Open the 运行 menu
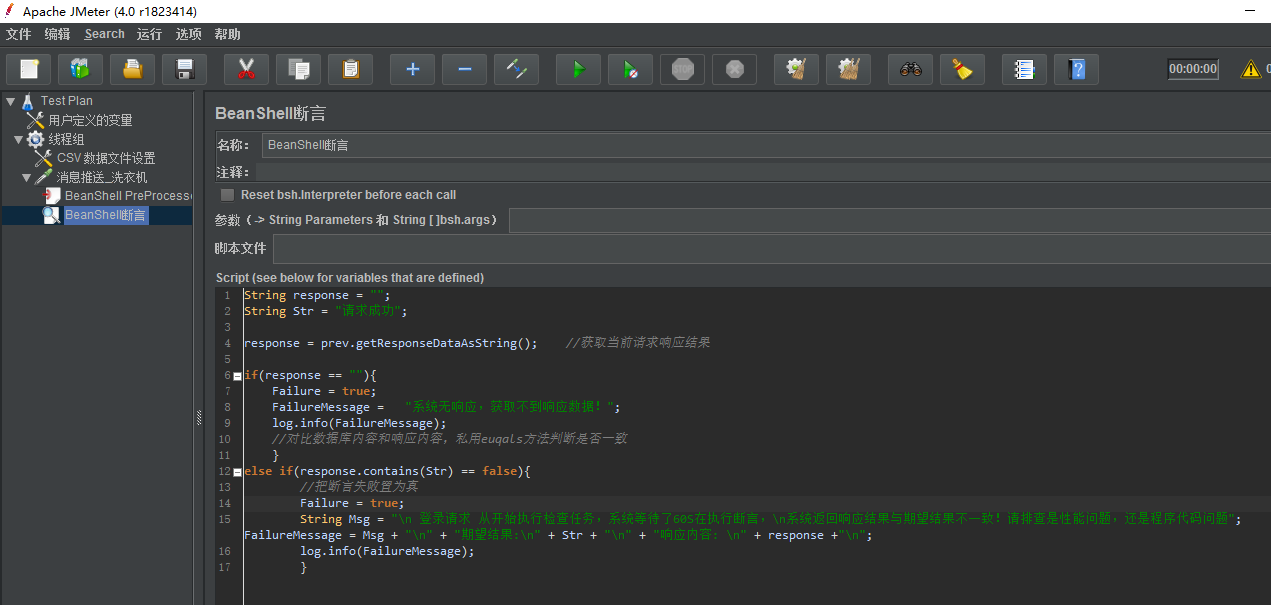 150,34
